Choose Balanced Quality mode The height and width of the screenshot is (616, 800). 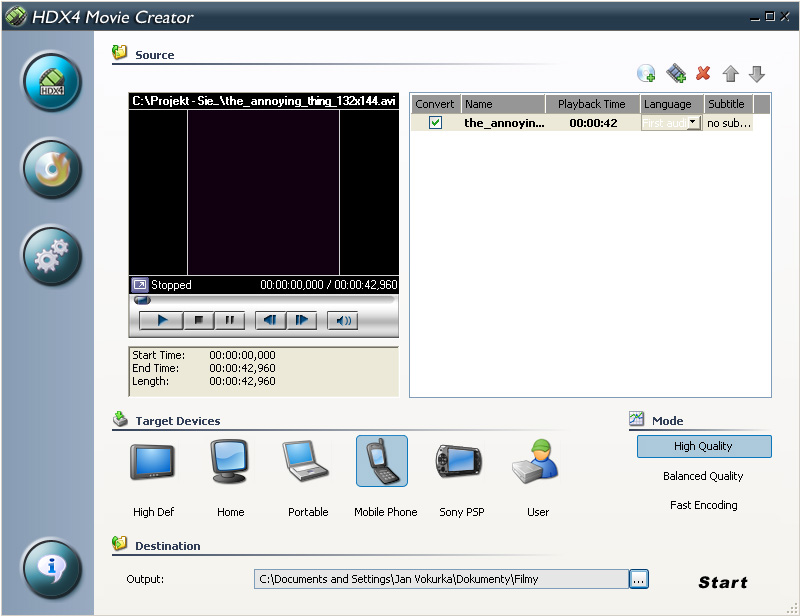pos(703,476)
